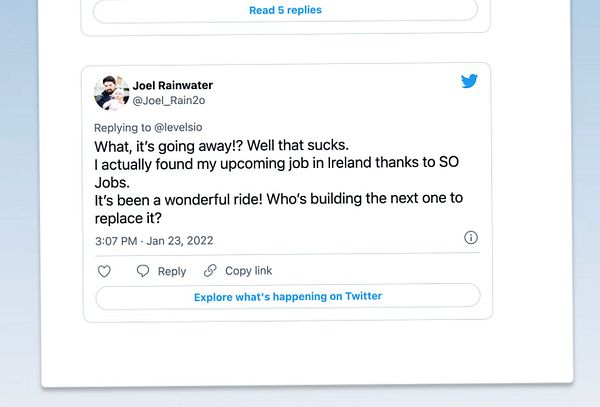
Task: Click the tweet's last line "replace it?"
Action: pyautogui.click(x=128, y=218)
